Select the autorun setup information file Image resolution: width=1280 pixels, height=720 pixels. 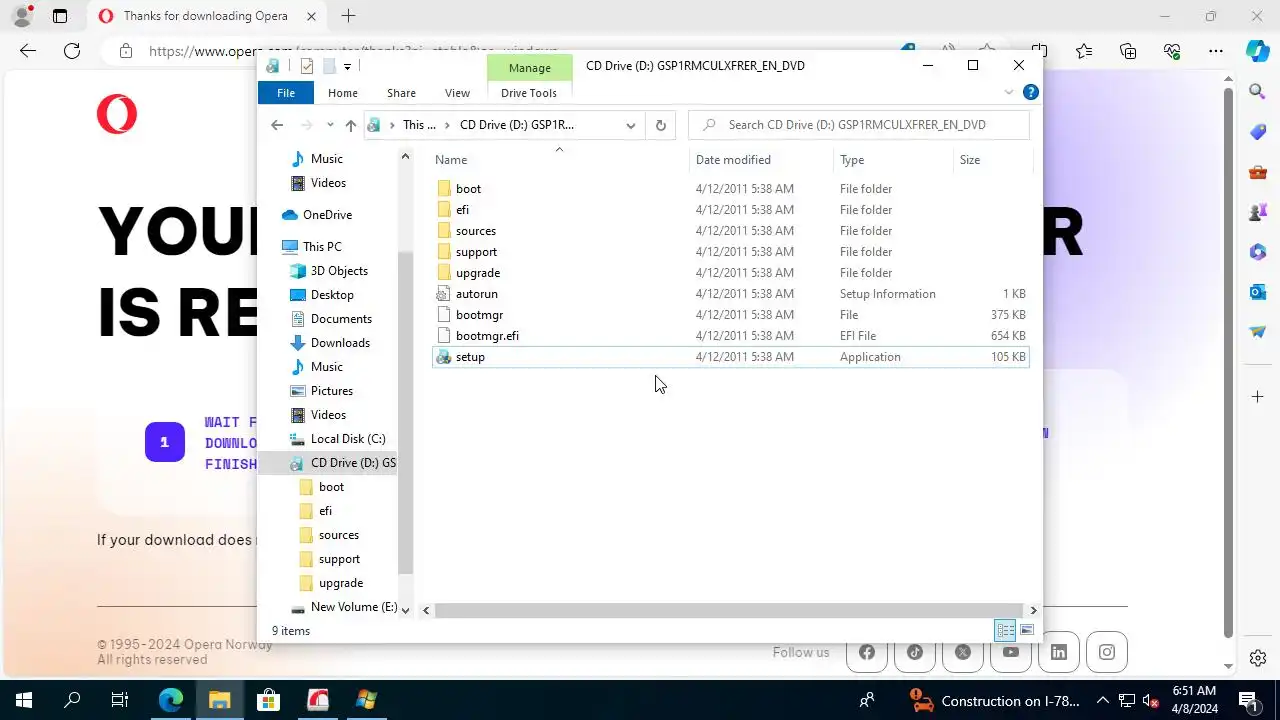730,294
